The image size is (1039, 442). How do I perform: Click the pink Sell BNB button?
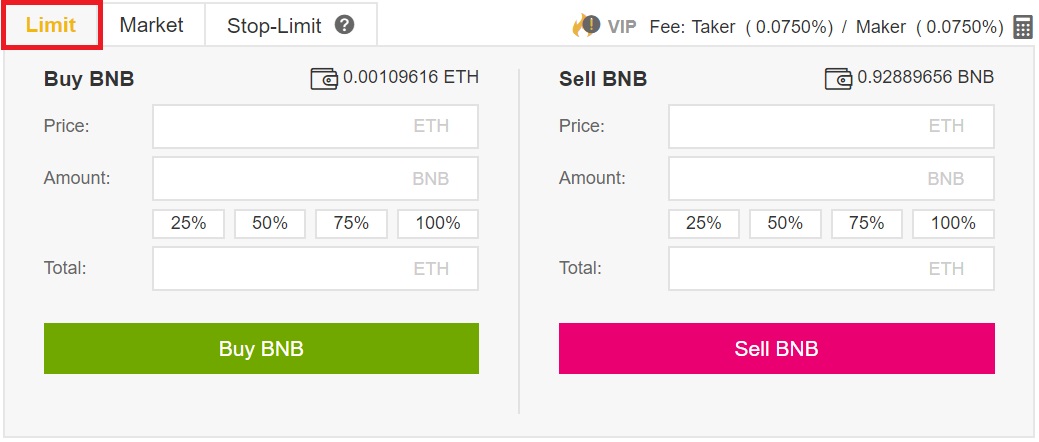pos(777,349)
